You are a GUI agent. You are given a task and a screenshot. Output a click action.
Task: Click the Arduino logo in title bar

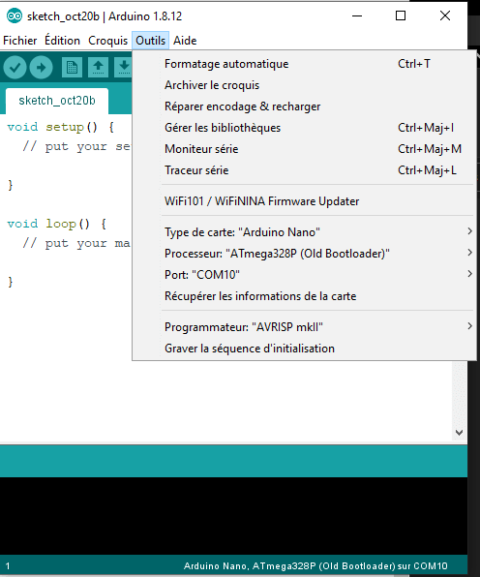click(14, 16)
